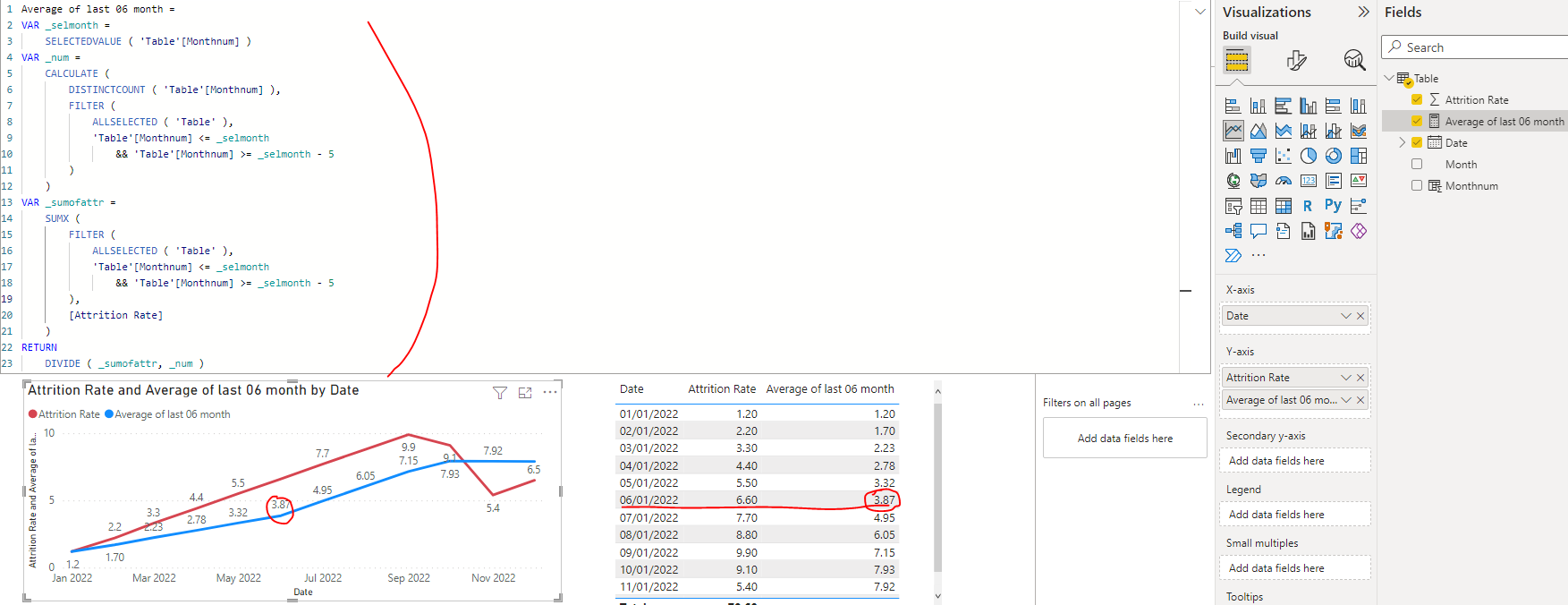This screenshot has width=1568, height=605.
Task: Insert the Python (Py) visual
Action: click(1334, 206)
